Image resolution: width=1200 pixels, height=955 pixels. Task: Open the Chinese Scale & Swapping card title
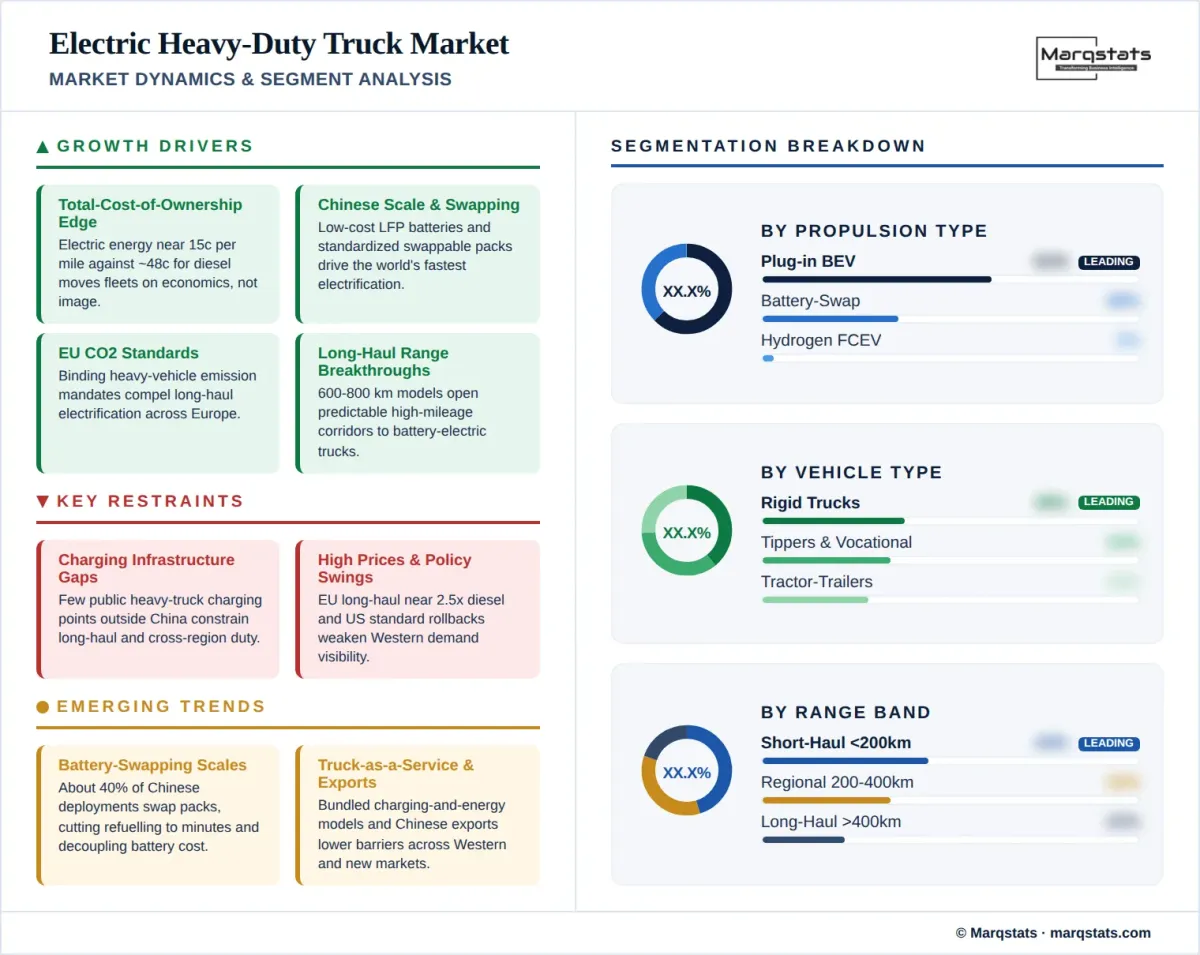coord(419,205)
